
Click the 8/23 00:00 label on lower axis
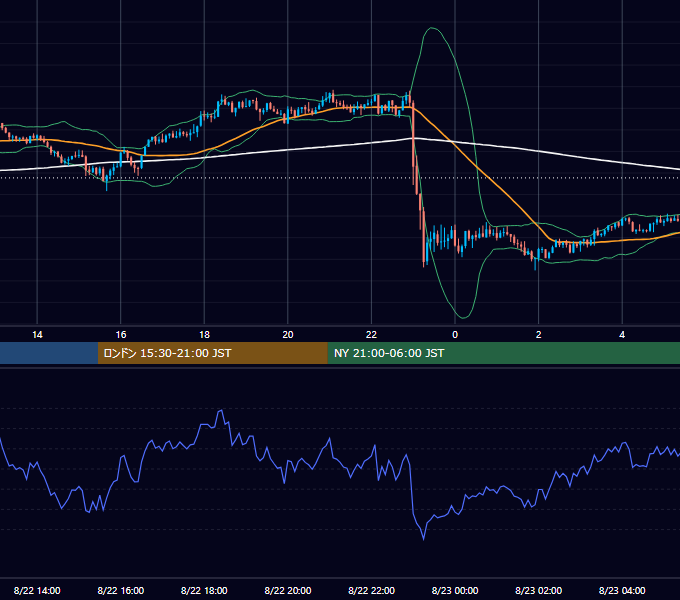coord(455,590)
